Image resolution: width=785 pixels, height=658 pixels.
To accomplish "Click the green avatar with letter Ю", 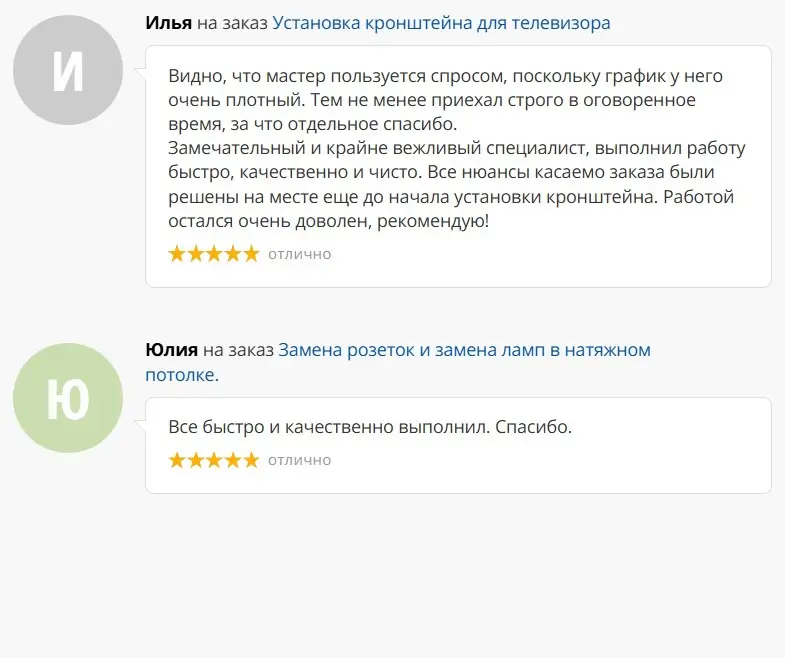I will pyautogui.click(x=68, y=398).
